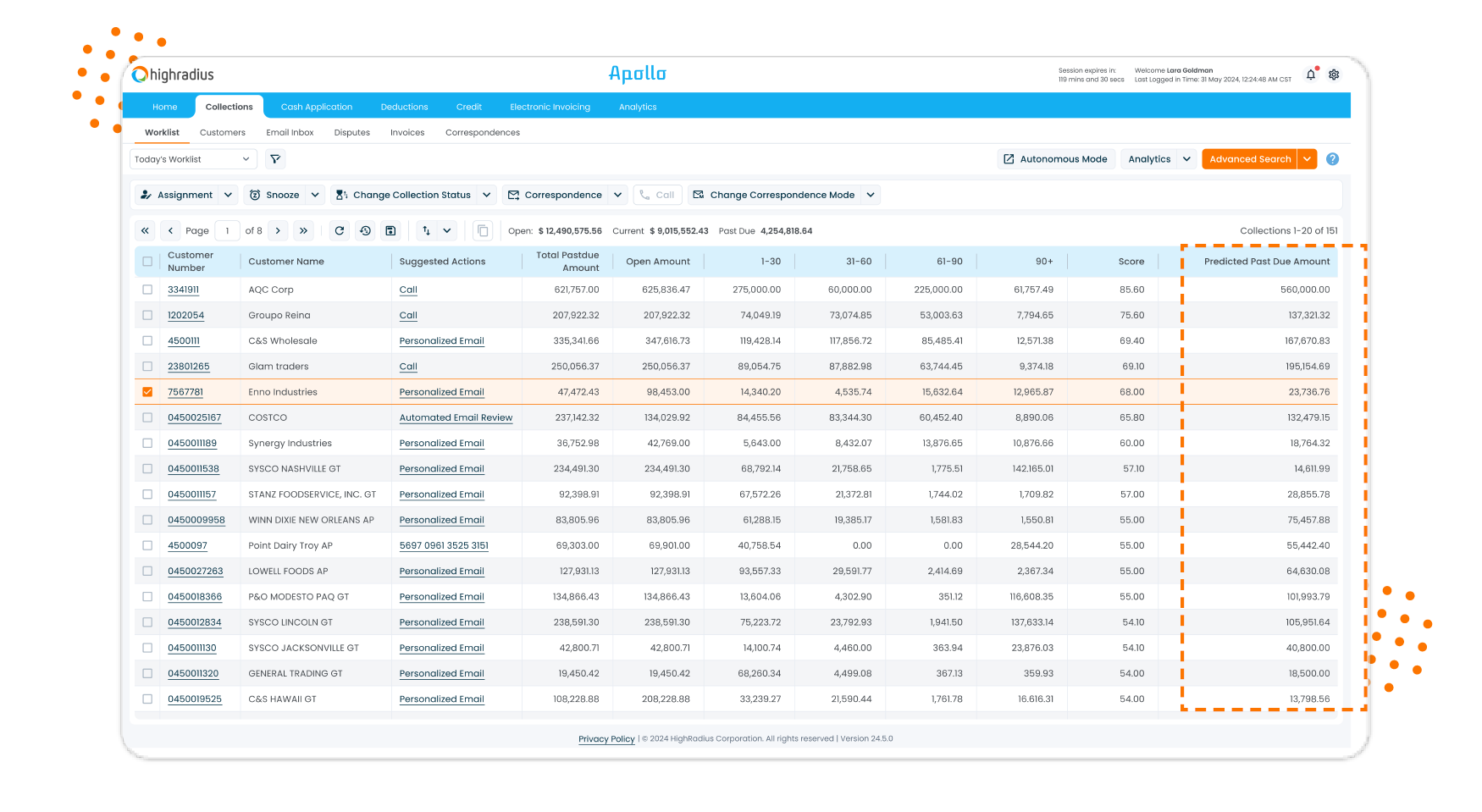
Task: Open the Advanced Search dropdown arrow
Action: (1307, 159)
